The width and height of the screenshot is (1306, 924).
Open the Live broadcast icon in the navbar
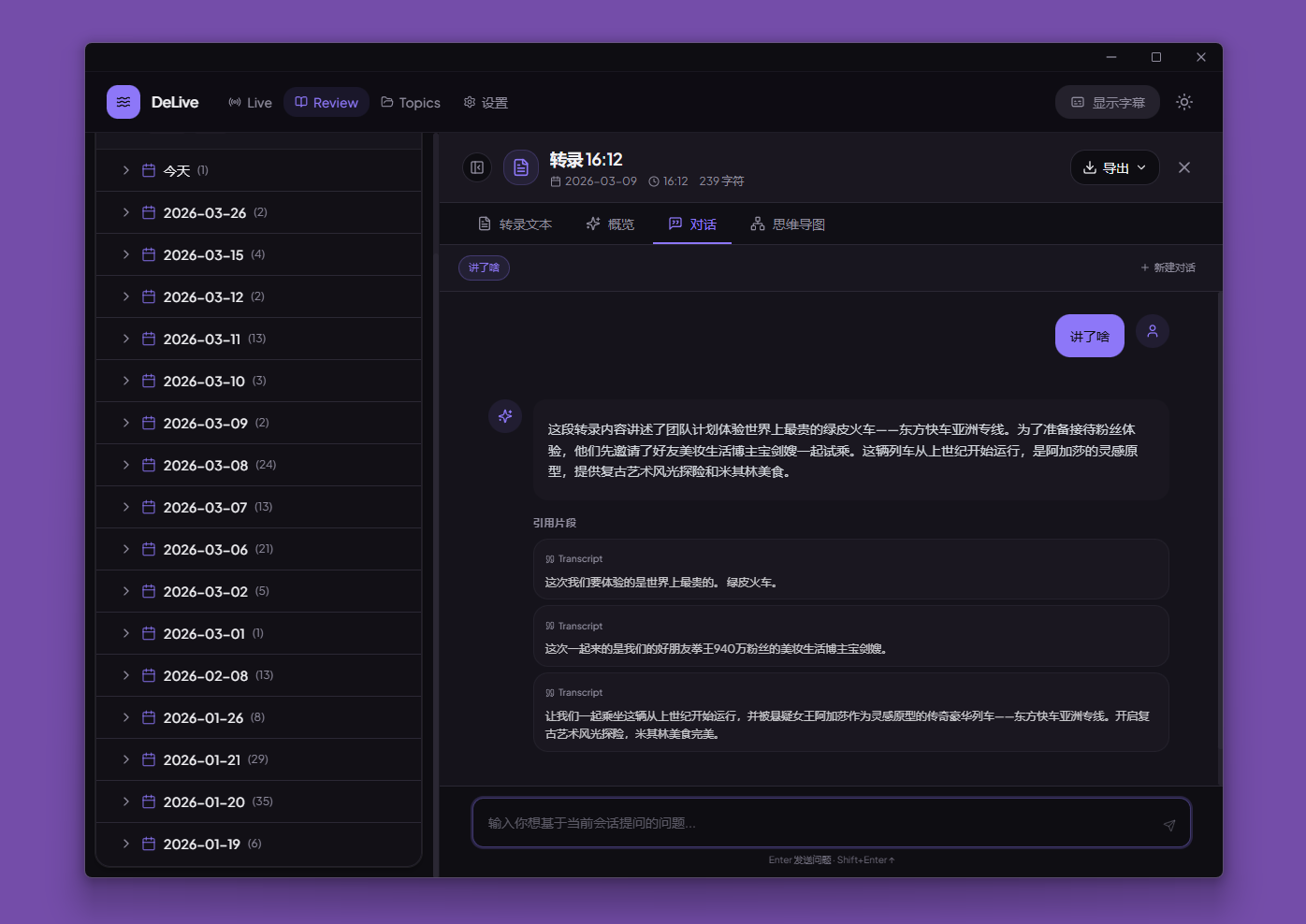233,102
